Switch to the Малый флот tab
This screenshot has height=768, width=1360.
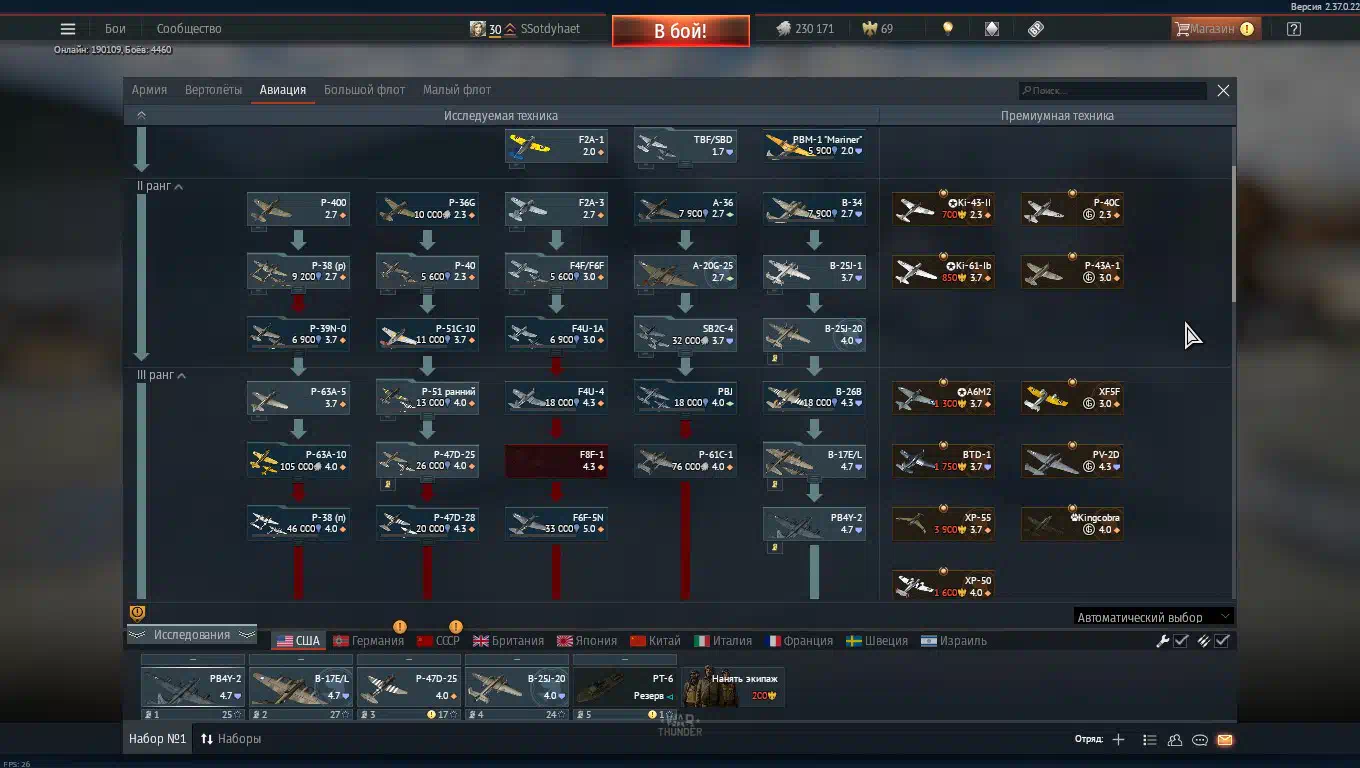pyautogui.click(x=457, y=90)
